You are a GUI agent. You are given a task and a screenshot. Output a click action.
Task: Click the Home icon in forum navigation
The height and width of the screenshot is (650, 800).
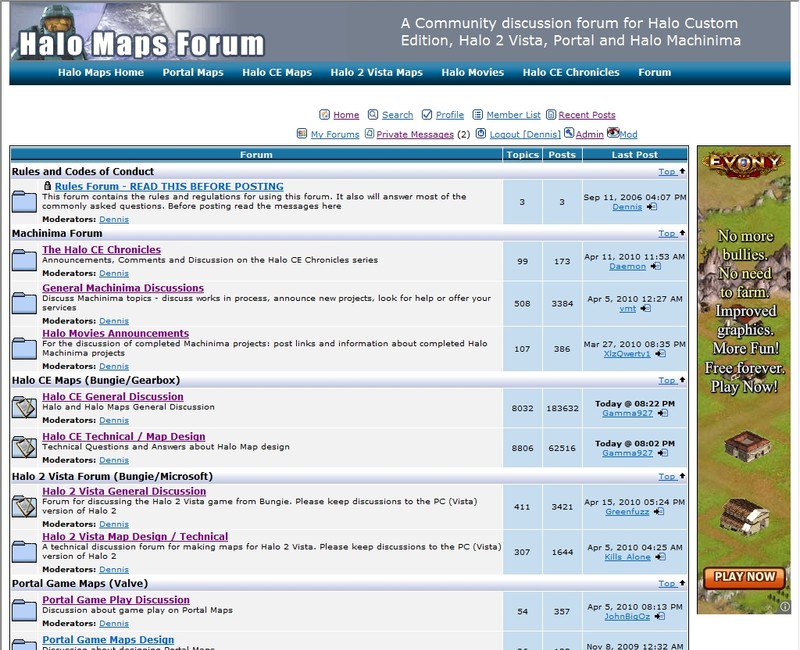click(325, 115)
